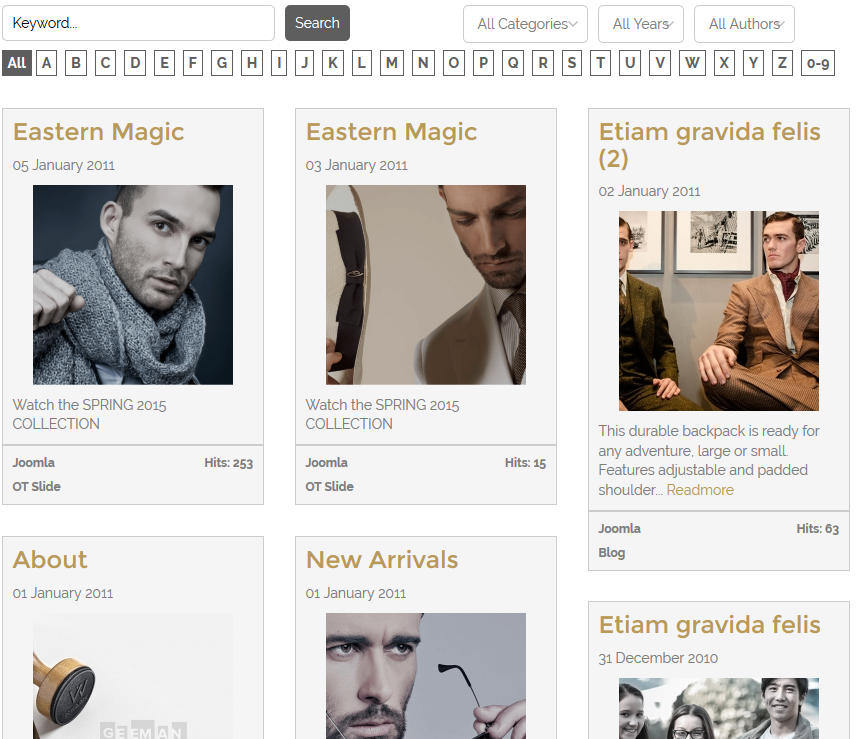
Task: Filter articles by letter A
Action: (x=47, y=63)
